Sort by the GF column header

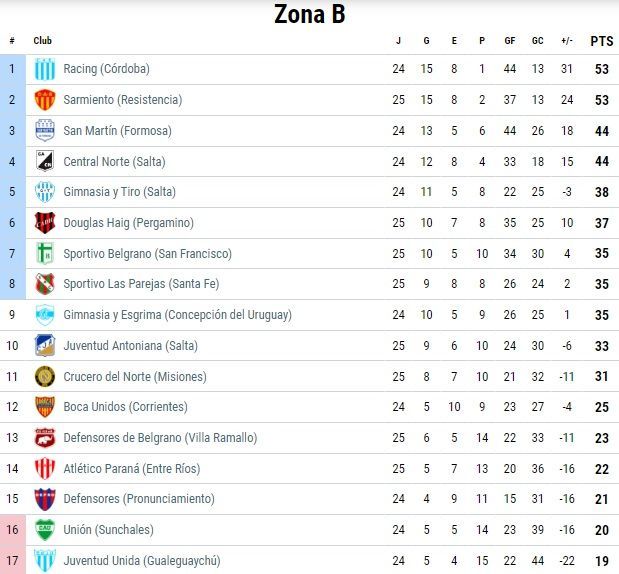point(510,41)
